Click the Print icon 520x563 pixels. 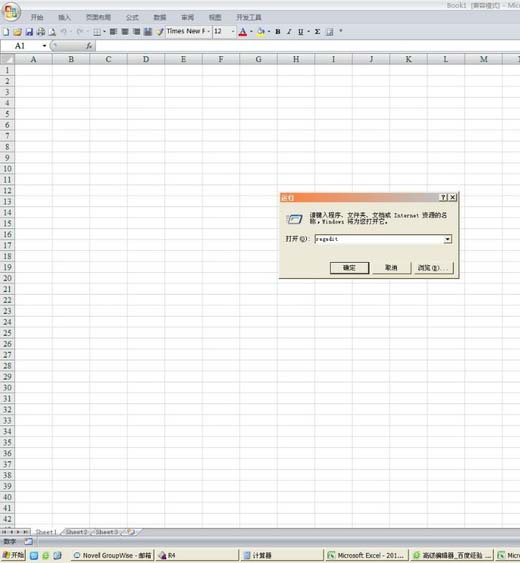coord(41,32)
